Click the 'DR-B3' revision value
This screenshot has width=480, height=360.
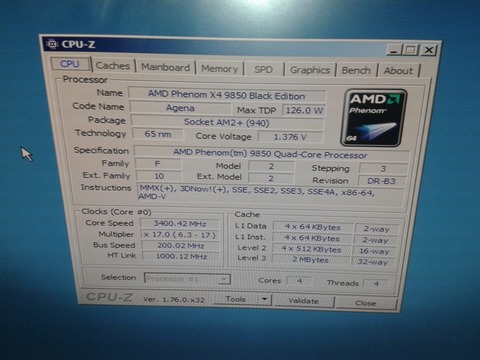tap(382, 181)
